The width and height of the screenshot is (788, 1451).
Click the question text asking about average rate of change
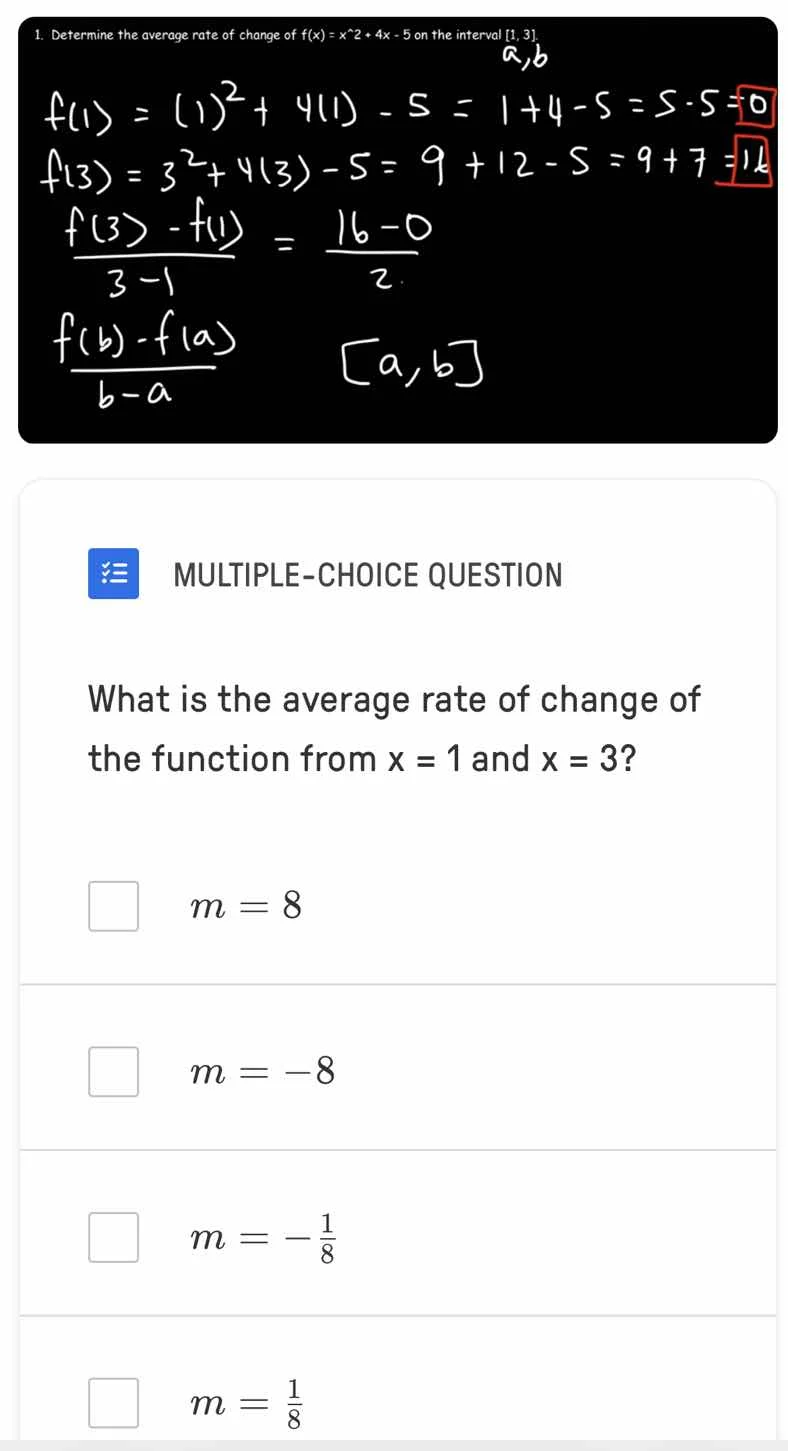(x=393, y=728)
